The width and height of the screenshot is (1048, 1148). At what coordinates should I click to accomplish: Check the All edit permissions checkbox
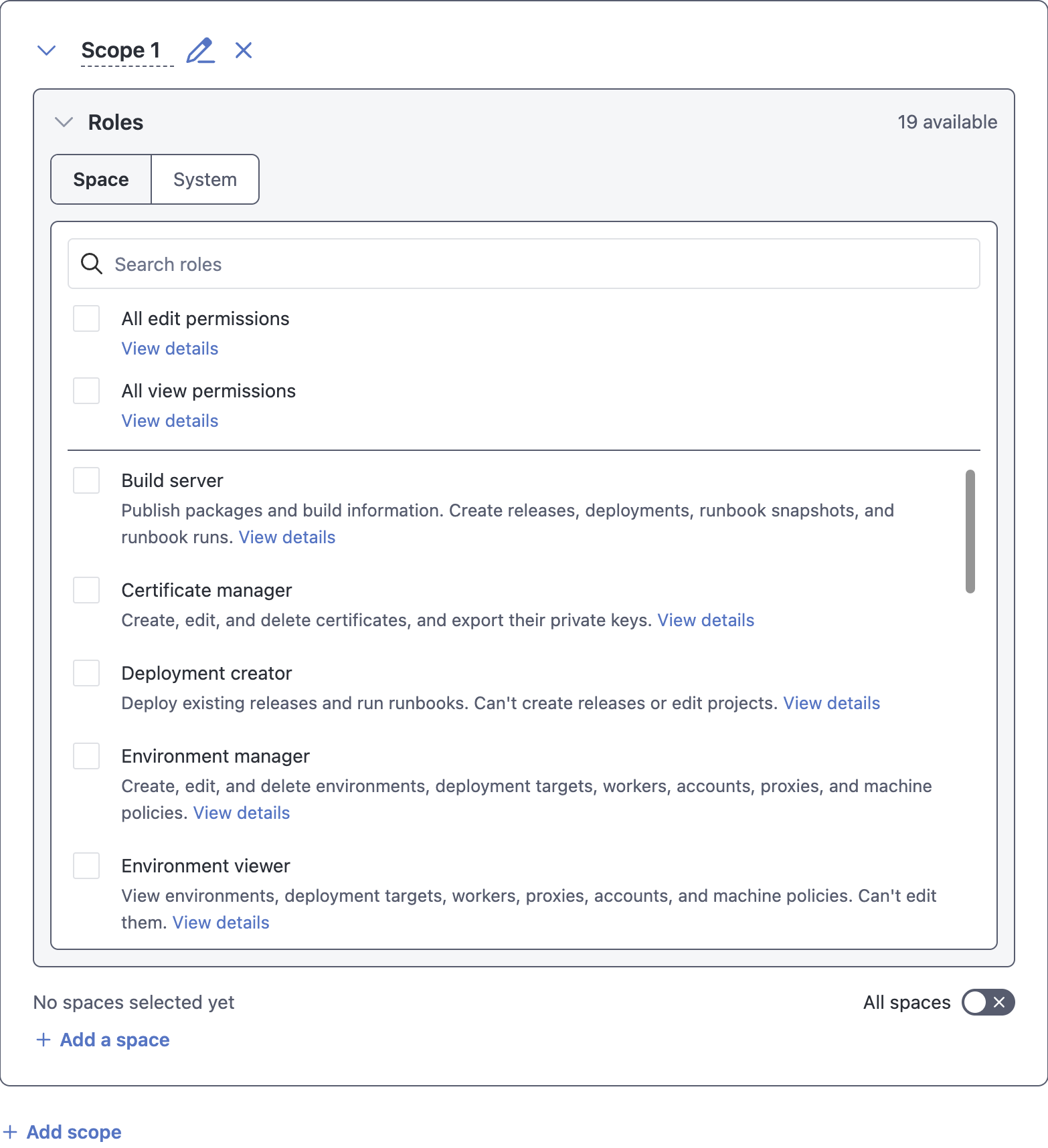click(x=86, y=318)
